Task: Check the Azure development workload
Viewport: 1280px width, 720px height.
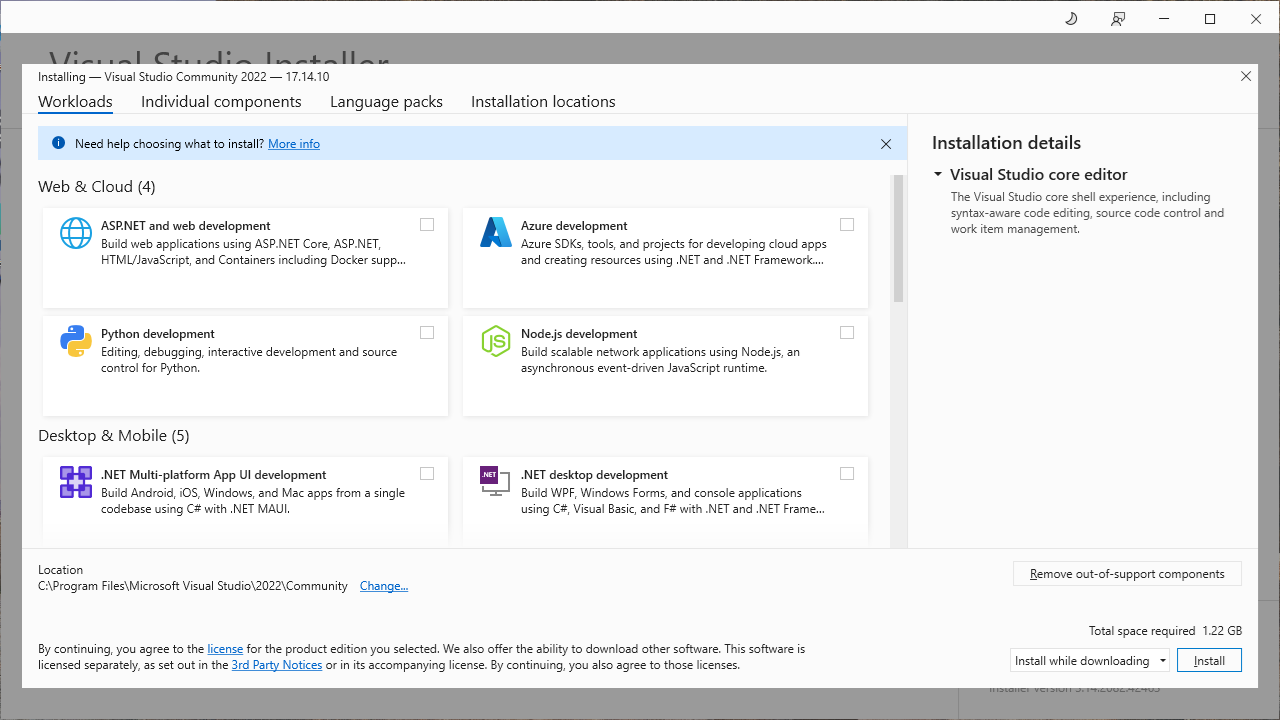Action: (847, 224)
